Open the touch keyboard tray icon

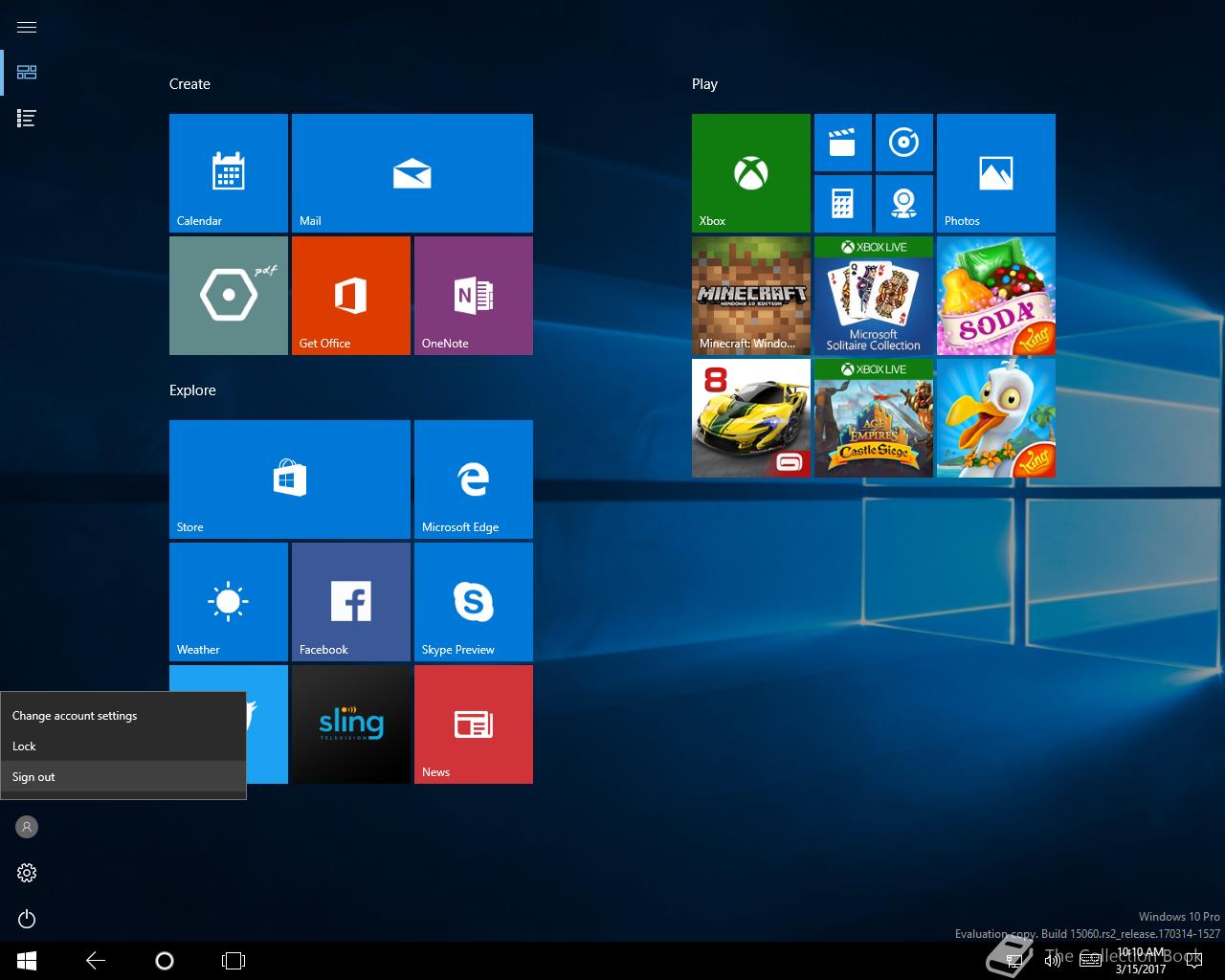(x=1090, y=961)
